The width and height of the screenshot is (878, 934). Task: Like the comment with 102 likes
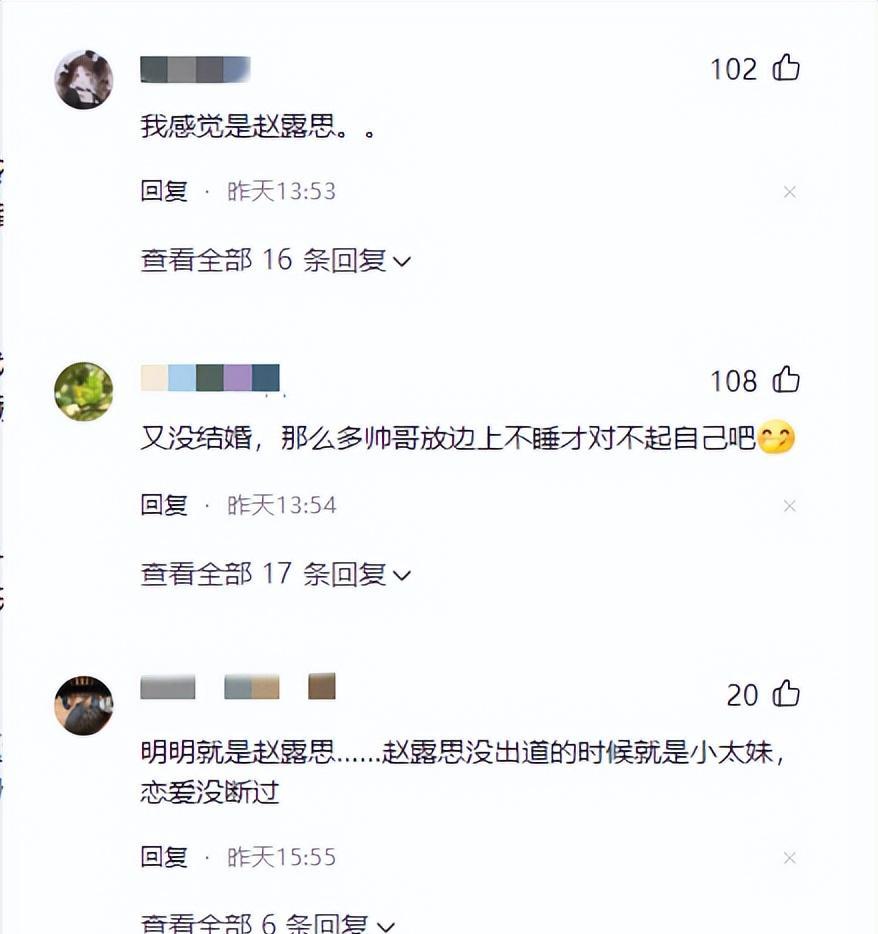point(786,67)
